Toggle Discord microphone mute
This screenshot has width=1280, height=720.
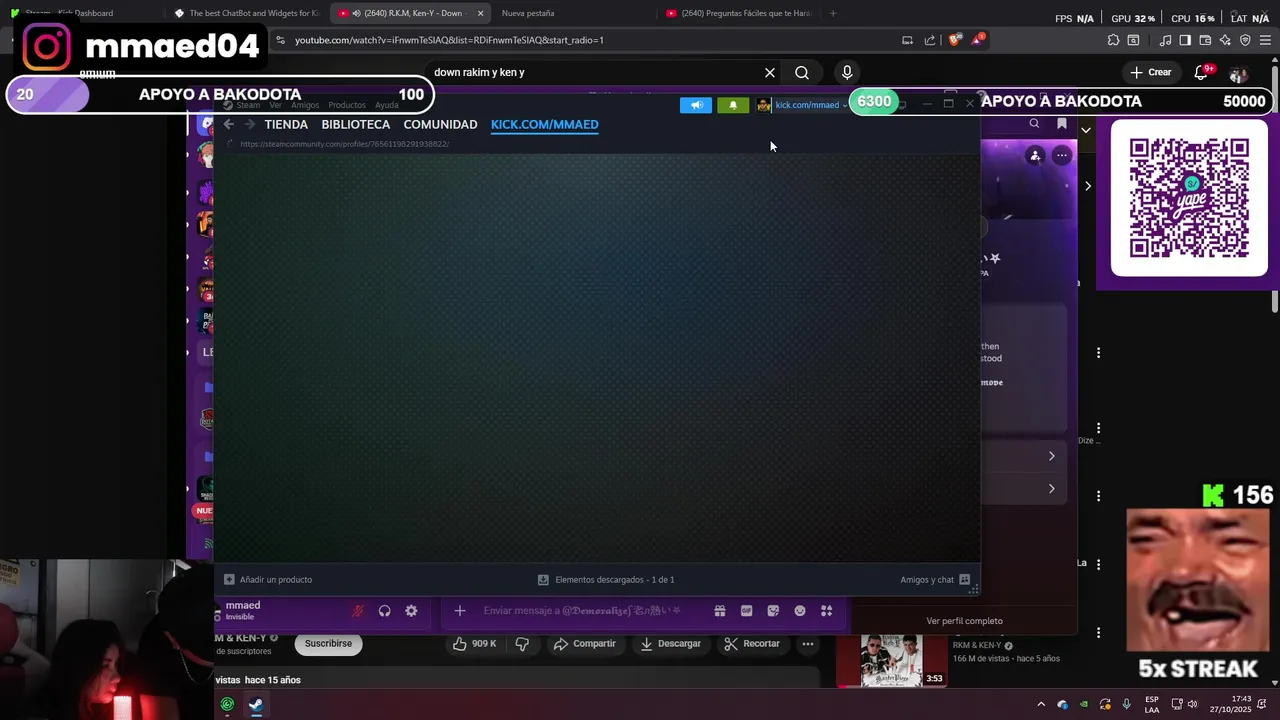point(358,611)
